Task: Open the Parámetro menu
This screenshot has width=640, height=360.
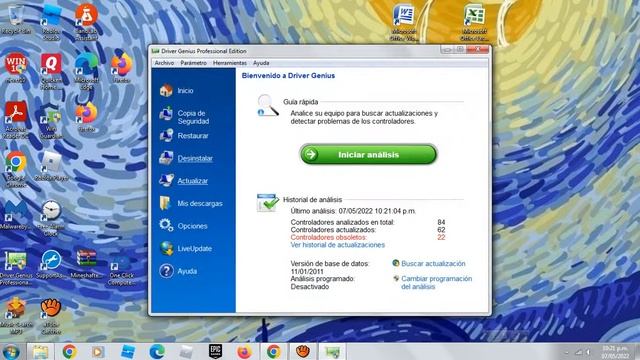Action: coord(193,63)
